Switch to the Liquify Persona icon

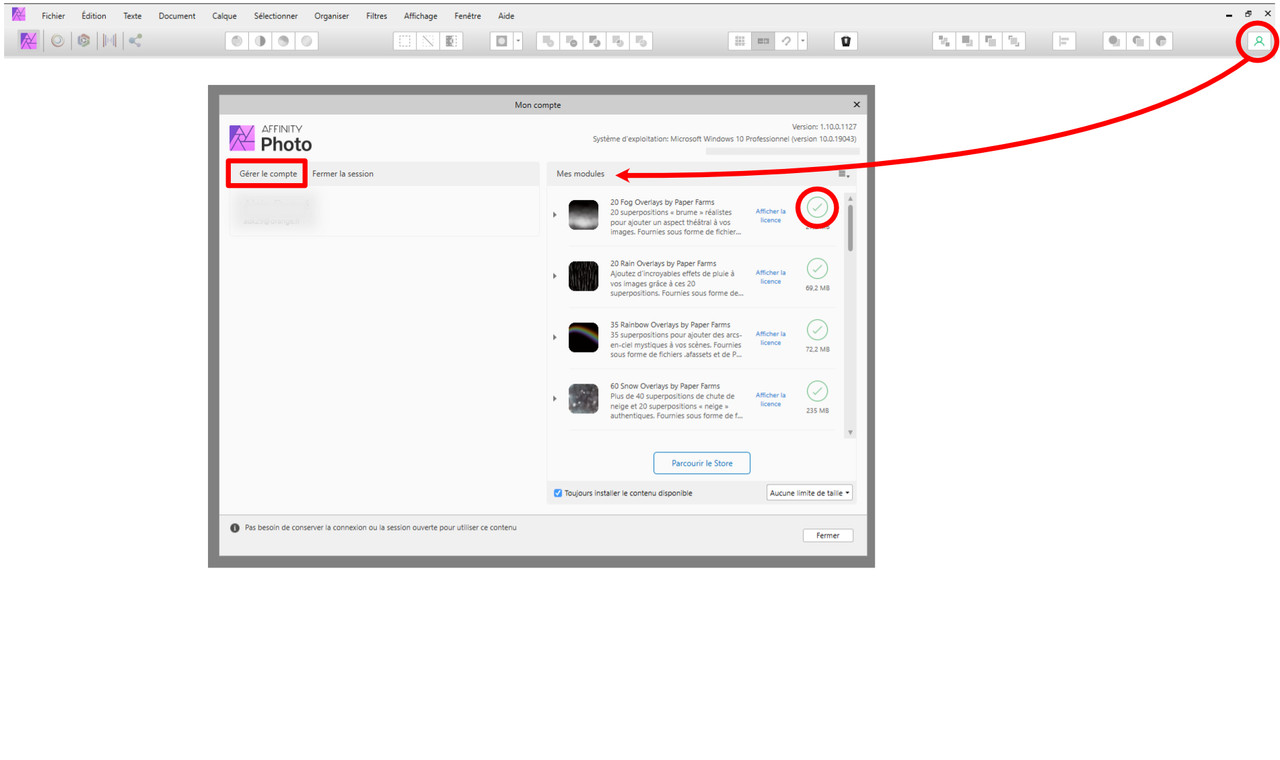click(x=57, y=41)
